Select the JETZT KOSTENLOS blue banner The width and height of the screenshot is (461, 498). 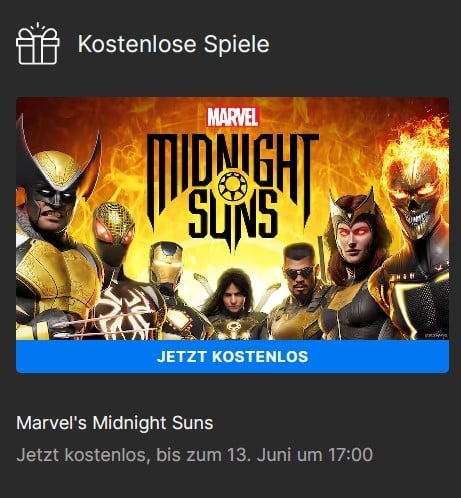(232, 356)
